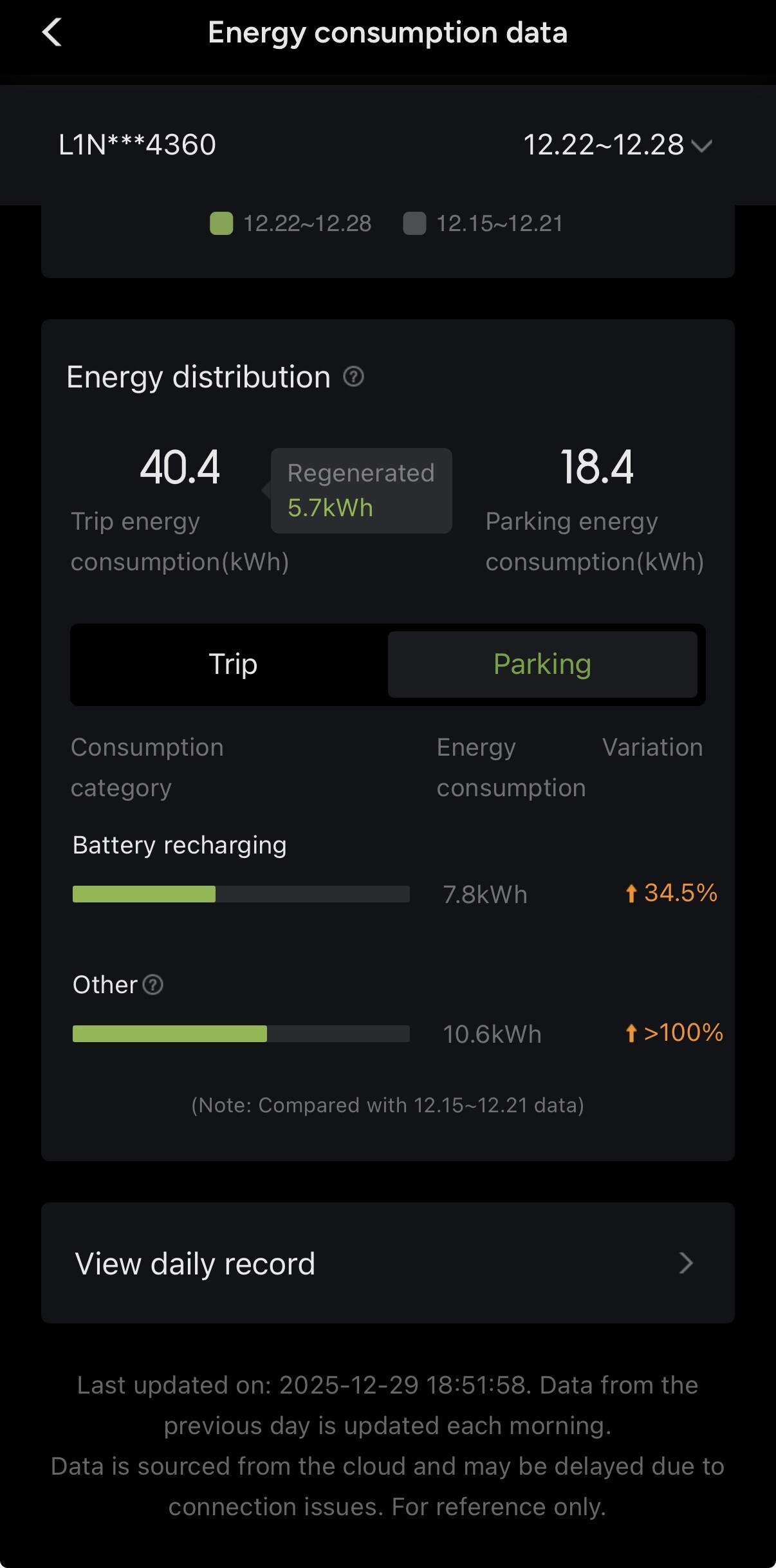Tap the orange arrow beside 34.5% variation
The height and width of the screenshot is (1568, 776).
[x=631, y=893]
